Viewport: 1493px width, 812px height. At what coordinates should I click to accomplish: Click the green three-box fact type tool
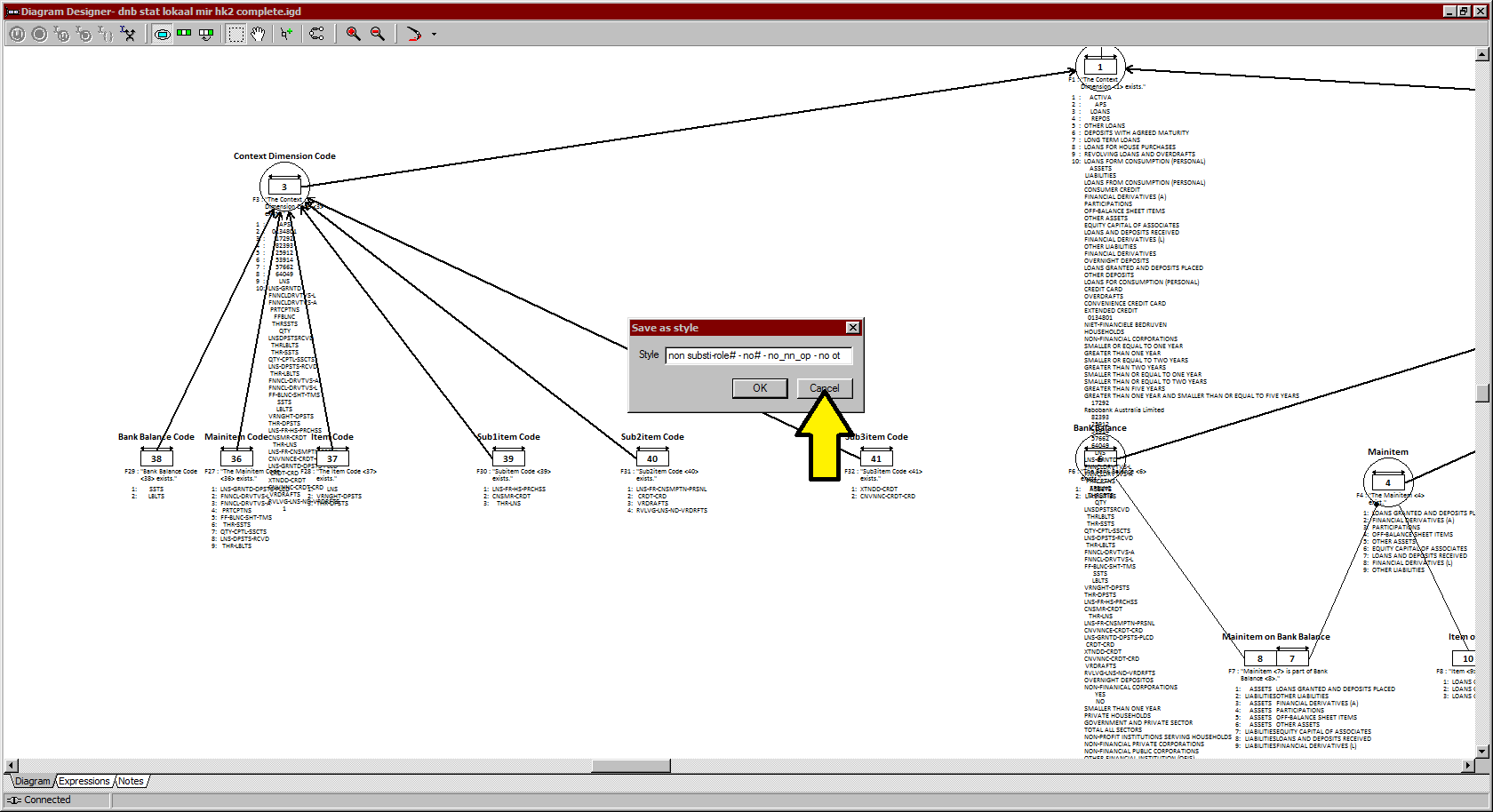click(x=184, y=34)
